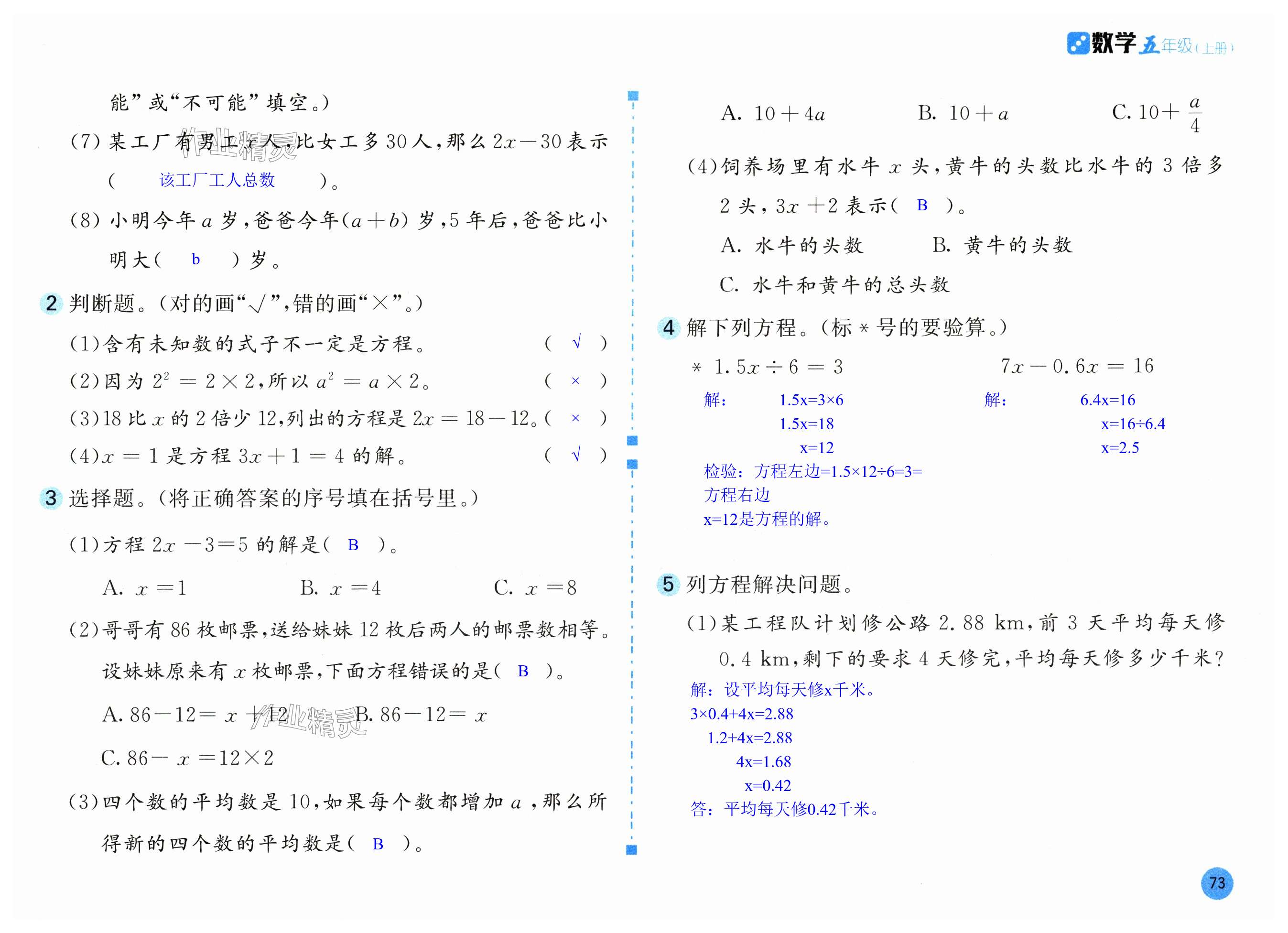Click answer B for 3x+2 表示
1288x933 pixels.
point(922,205)
